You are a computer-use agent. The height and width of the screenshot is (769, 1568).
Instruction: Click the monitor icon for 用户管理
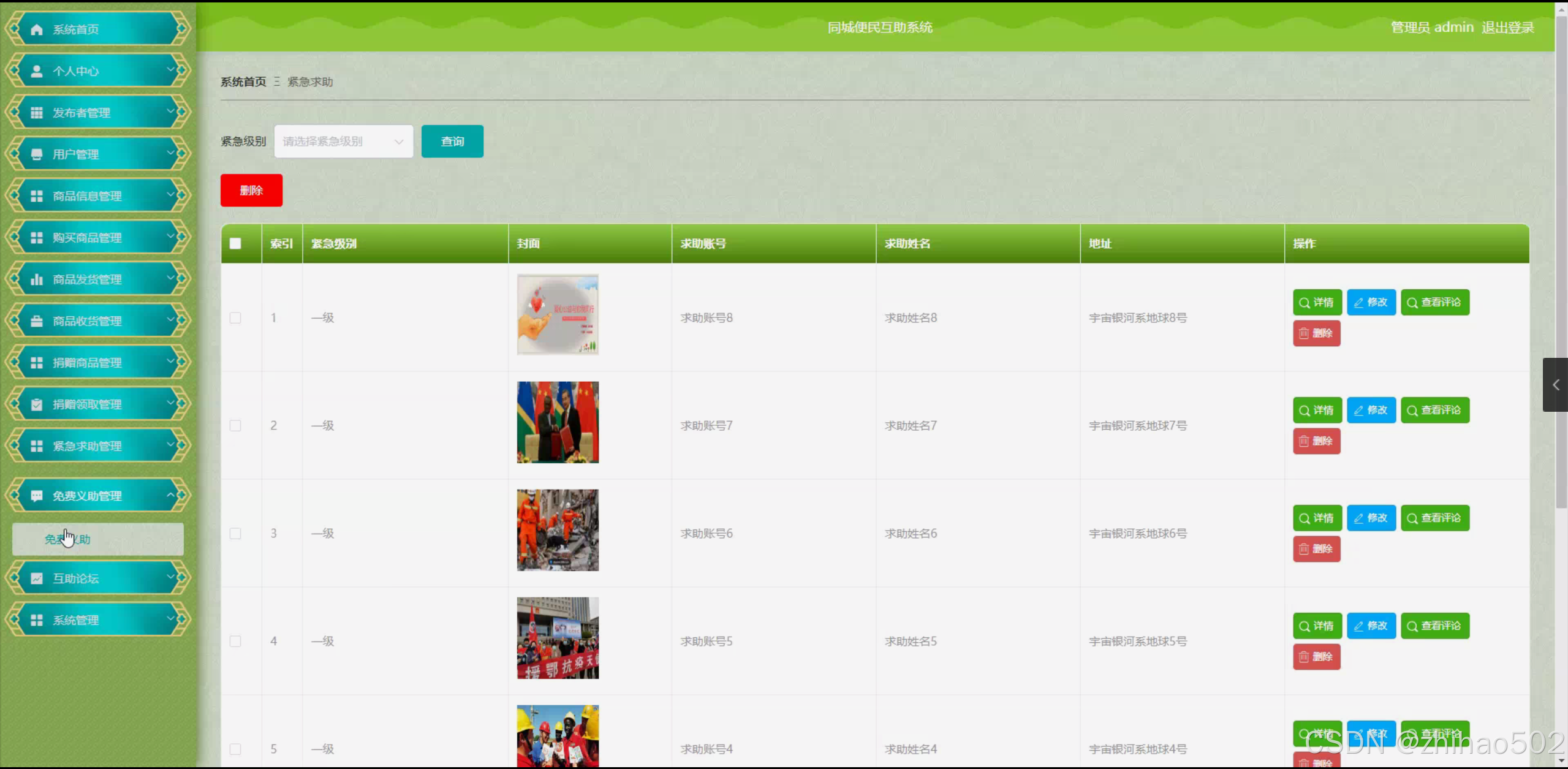point(37,154)
